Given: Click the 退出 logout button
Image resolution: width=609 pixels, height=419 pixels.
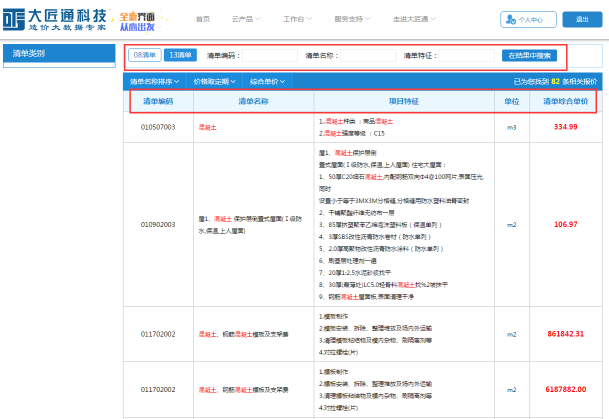Looking at the screenshot, I should [x=581, y=19].
